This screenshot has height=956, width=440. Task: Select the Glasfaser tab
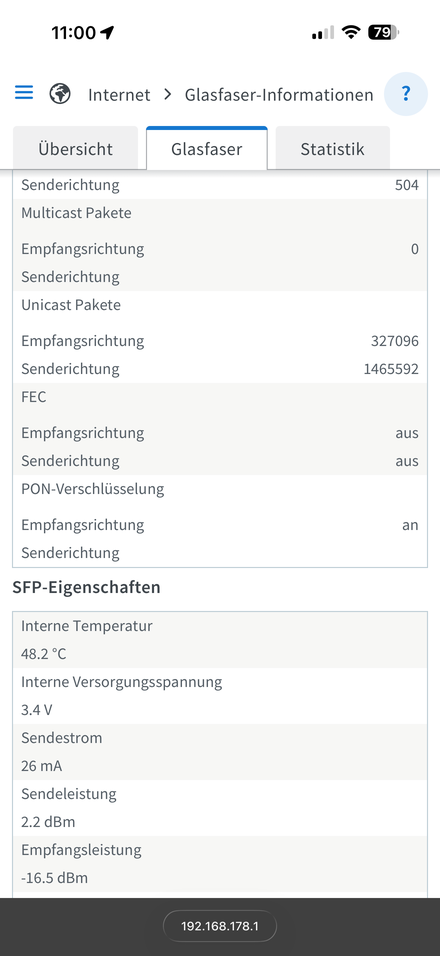(207, 148)
